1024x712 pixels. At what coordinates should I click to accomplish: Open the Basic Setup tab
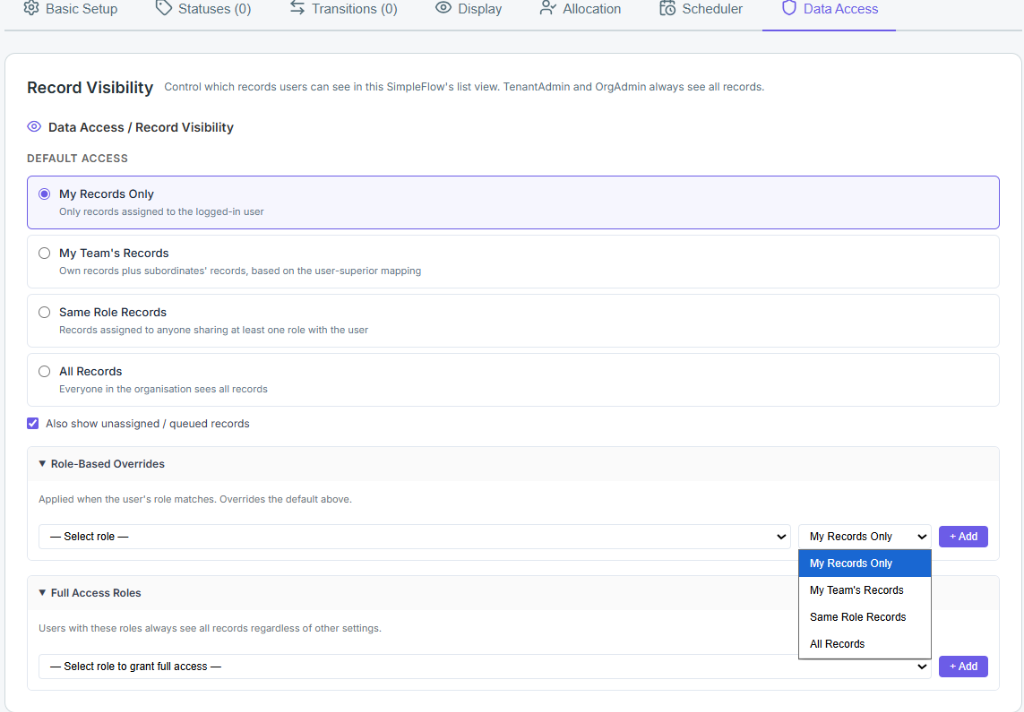coord(71,9)
